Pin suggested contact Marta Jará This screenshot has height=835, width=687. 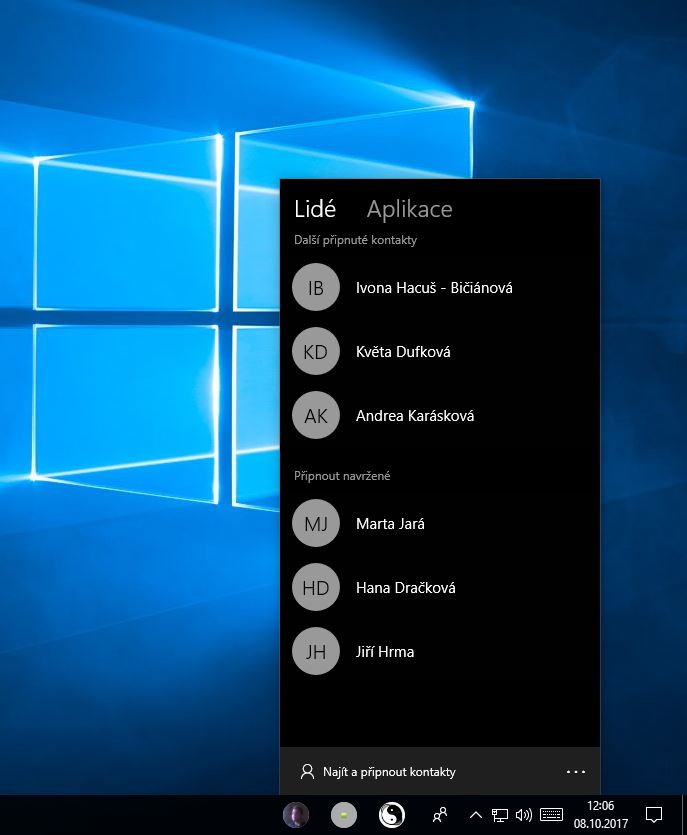440,523
